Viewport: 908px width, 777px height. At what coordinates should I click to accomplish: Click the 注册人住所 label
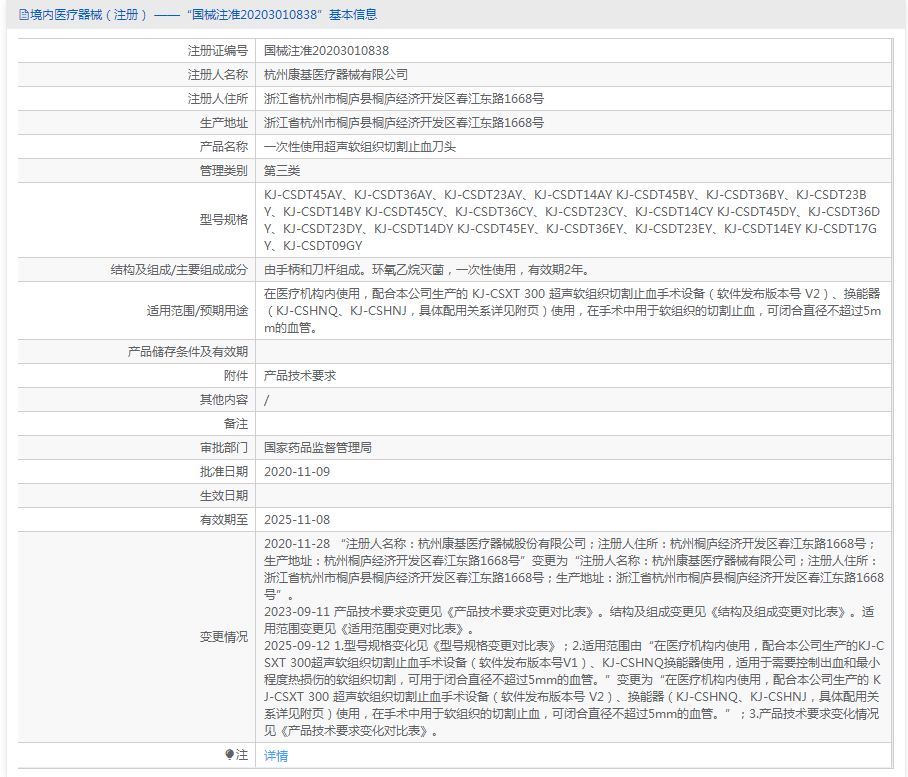tap(218, 99)
